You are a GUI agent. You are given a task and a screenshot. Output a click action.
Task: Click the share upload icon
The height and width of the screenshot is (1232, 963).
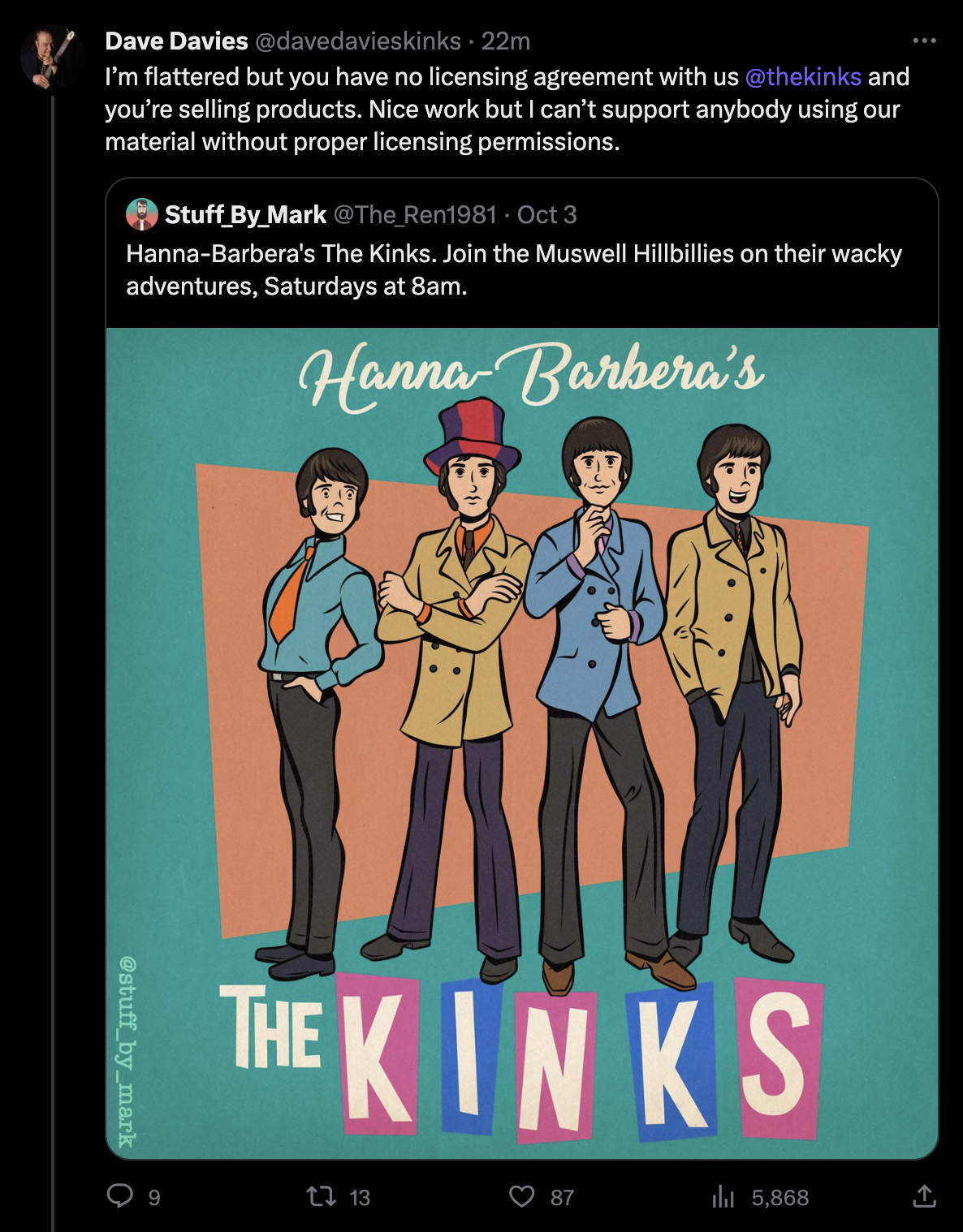pos(924,1195)
